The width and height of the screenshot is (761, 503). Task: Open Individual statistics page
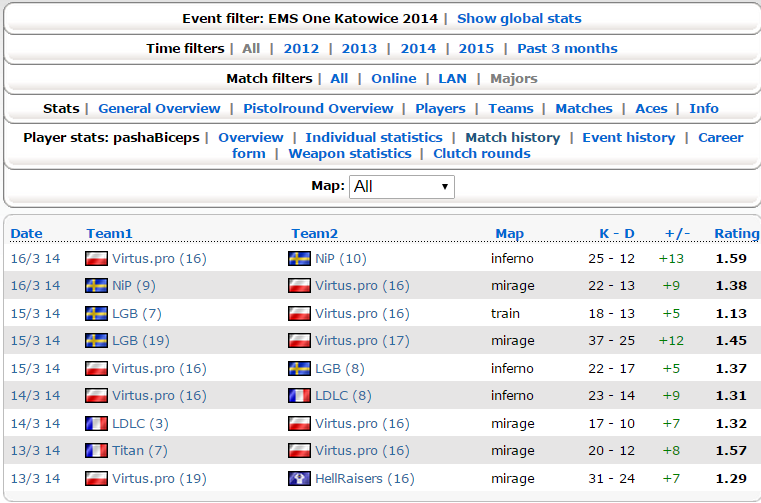(x=374, y=137)
